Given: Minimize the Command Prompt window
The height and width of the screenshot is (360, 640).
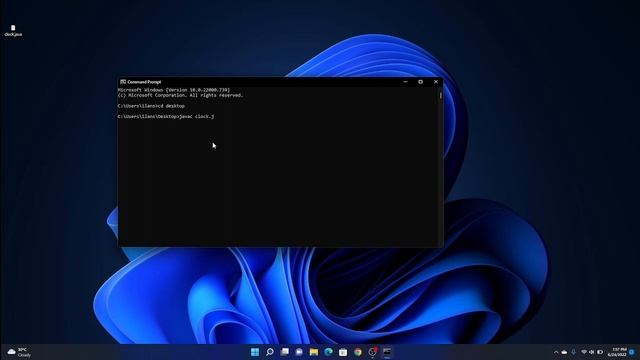Looking at the screenshot, I should (405, 82).
